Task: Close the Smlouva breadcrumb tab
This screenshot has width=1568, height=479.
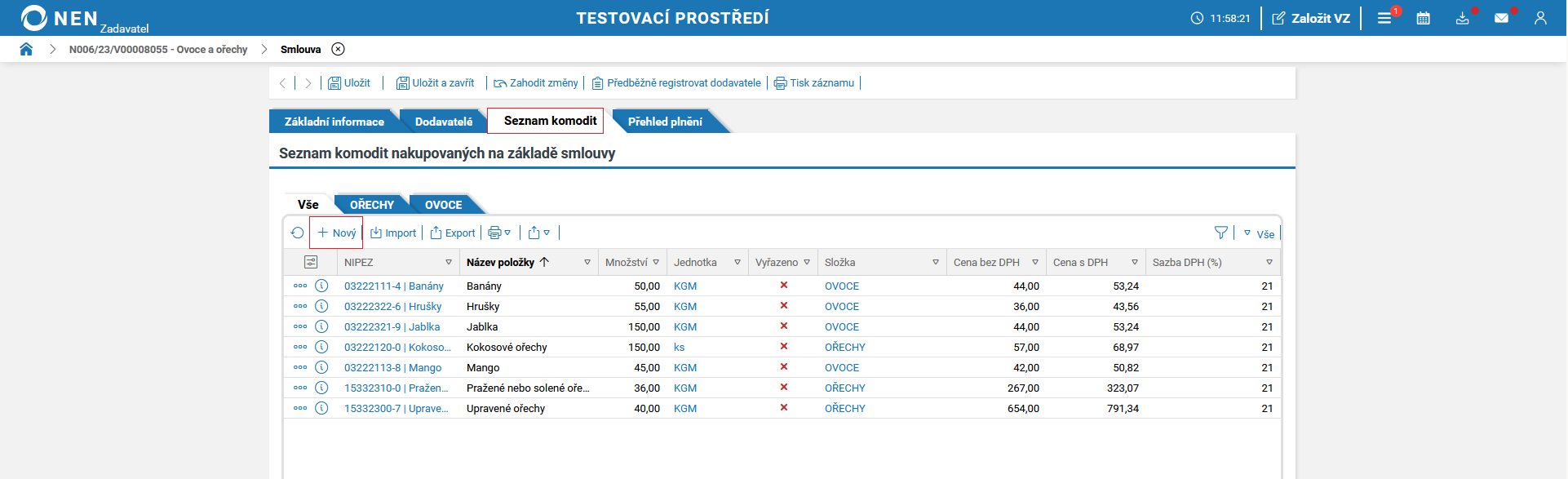Action: tap(338, 49)
